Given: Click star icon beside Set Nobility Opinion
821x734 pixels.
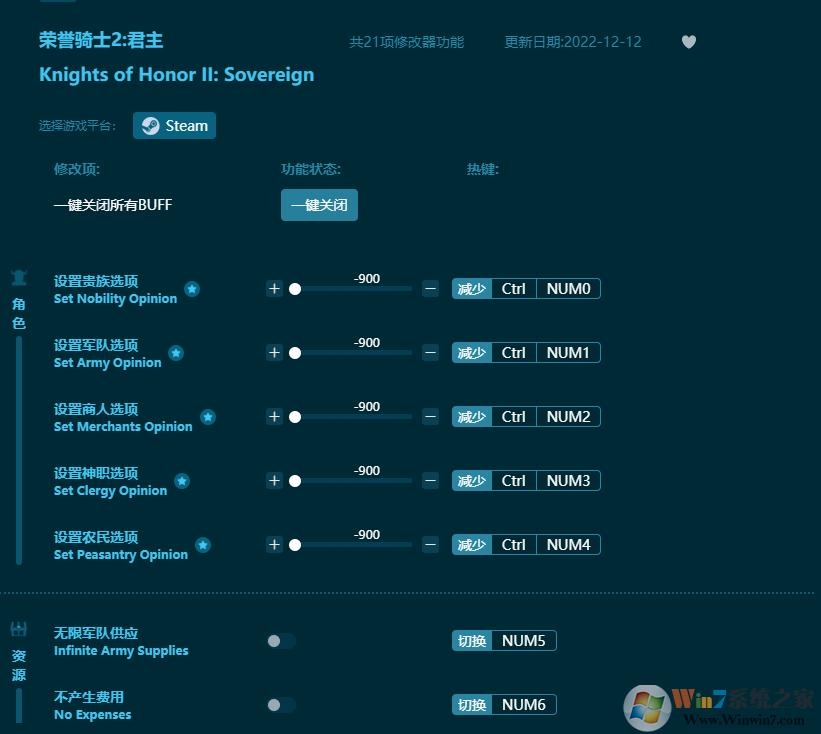Looking at the screenshot, I should click(192, 289).
